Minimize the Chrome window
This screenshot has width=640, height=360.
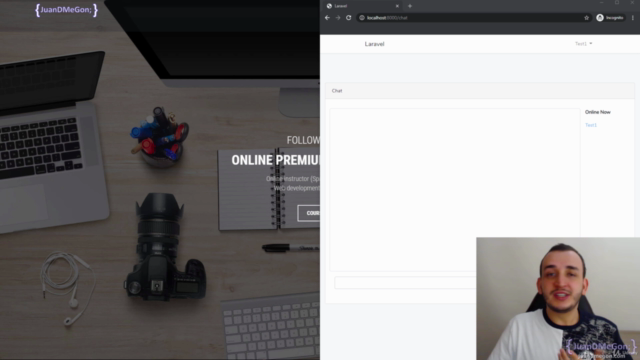601,3
